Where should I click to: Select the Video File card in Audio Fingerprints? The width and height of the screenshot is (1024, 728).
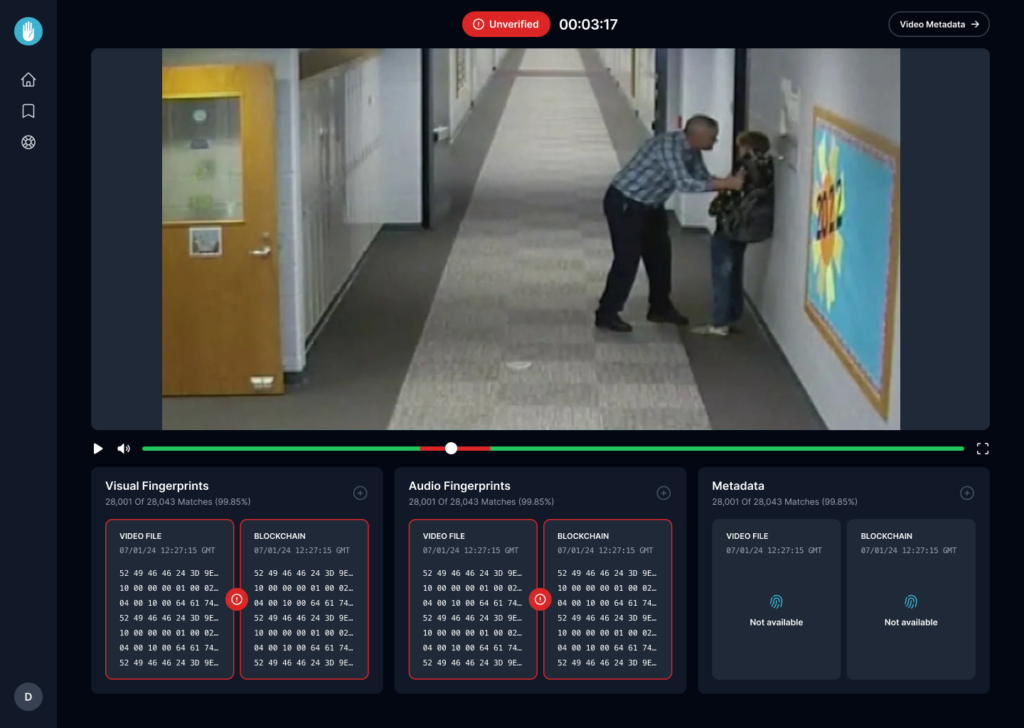click(x=473, y=599)
